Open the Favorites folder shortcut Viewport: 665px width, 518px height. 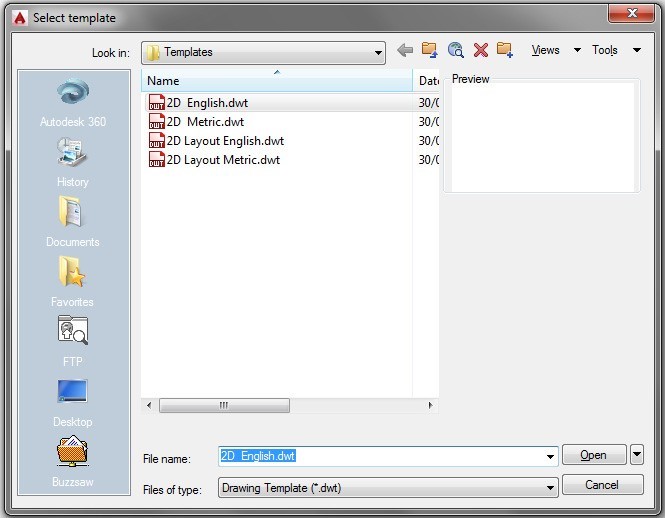point(73,274)
